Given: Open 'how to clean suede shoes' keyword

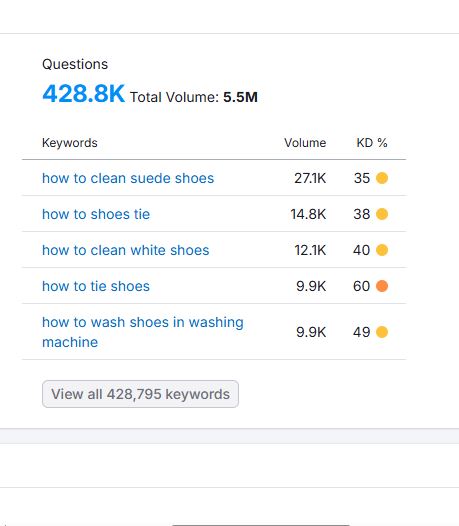Looking at the screenshot, I should click(128, 178).
